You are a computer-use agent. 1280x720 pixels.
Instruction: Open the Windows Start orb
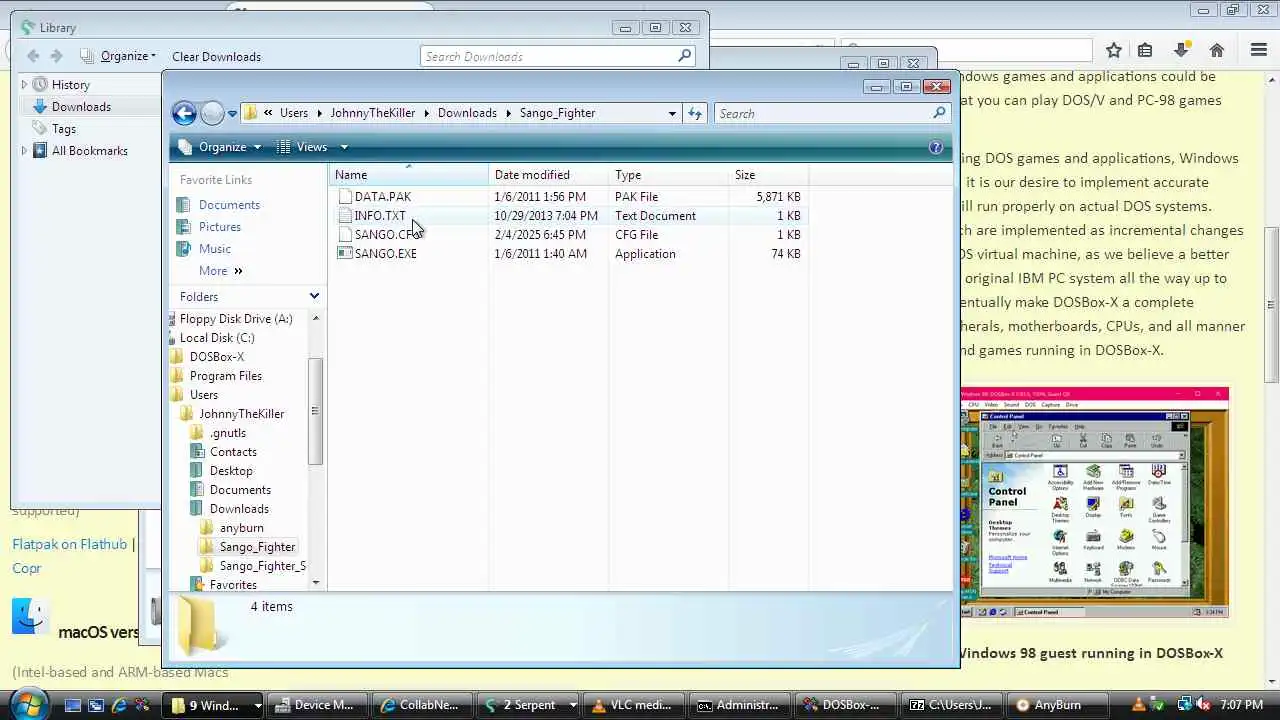(27, 704)
